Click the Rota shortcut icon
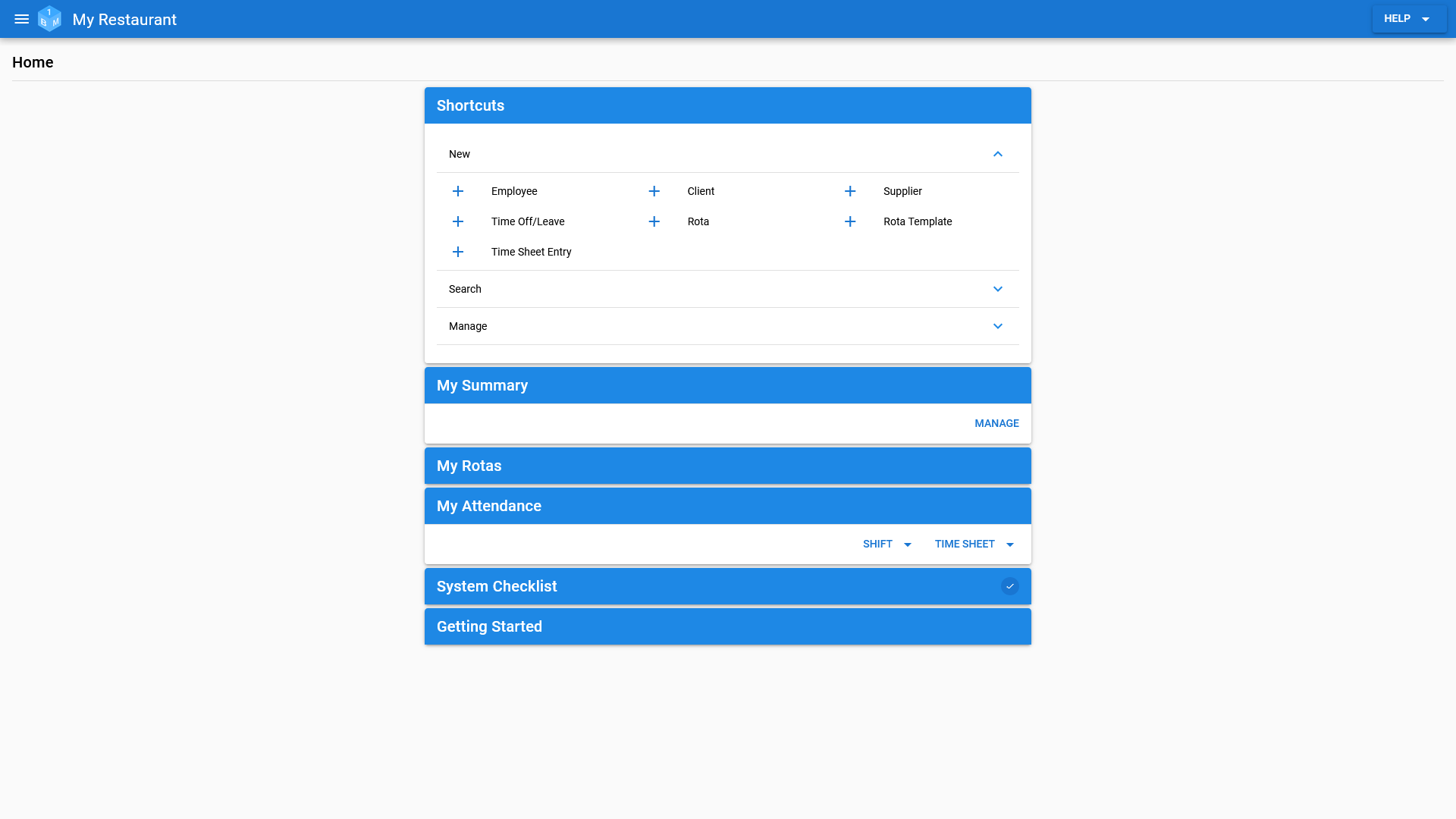Viewport: 1456px width, 819px height. pyautogui.click(x=654, y=221)
